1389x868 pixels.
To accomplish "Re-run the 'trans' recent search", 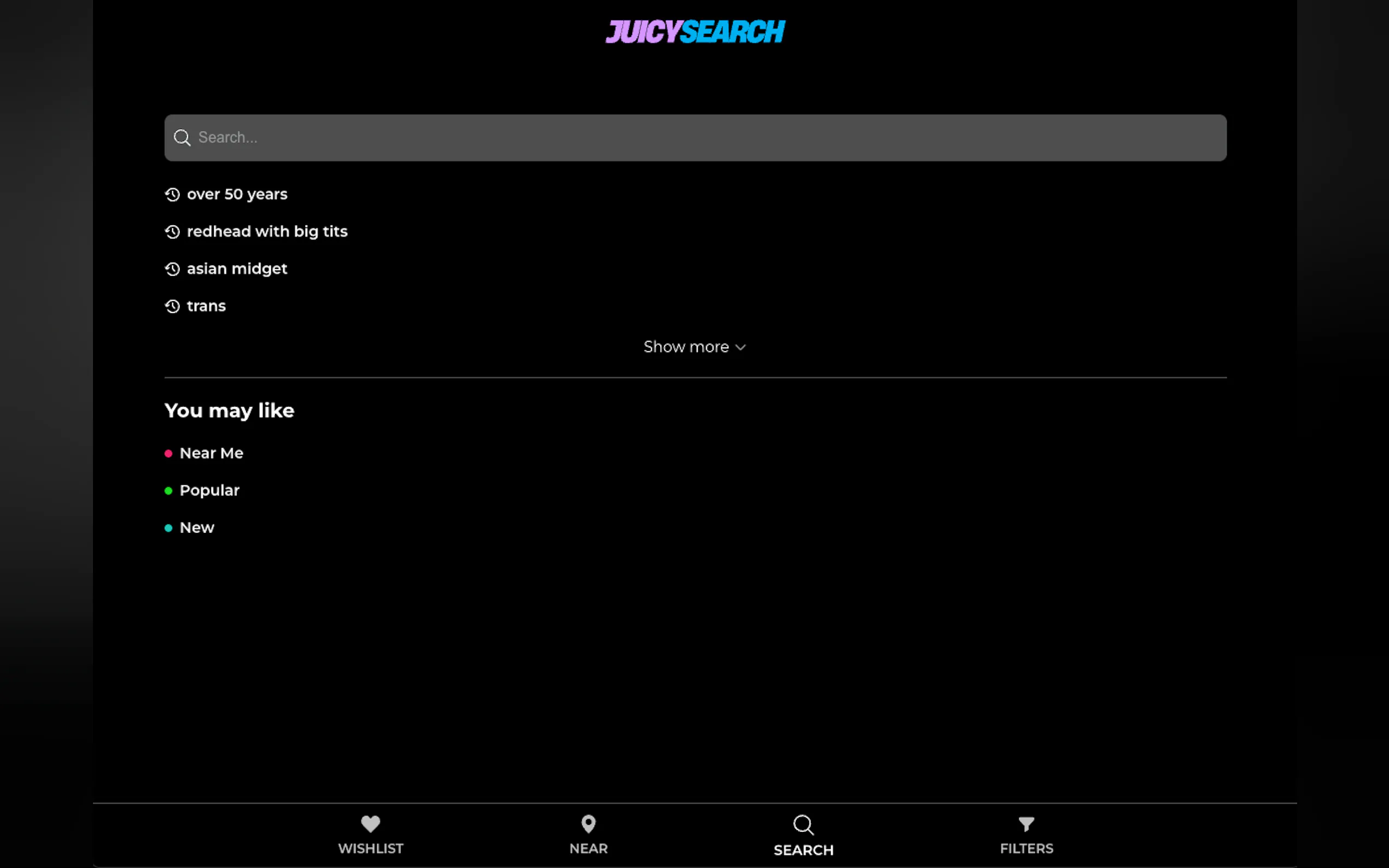I will click(x=206, y=306).
